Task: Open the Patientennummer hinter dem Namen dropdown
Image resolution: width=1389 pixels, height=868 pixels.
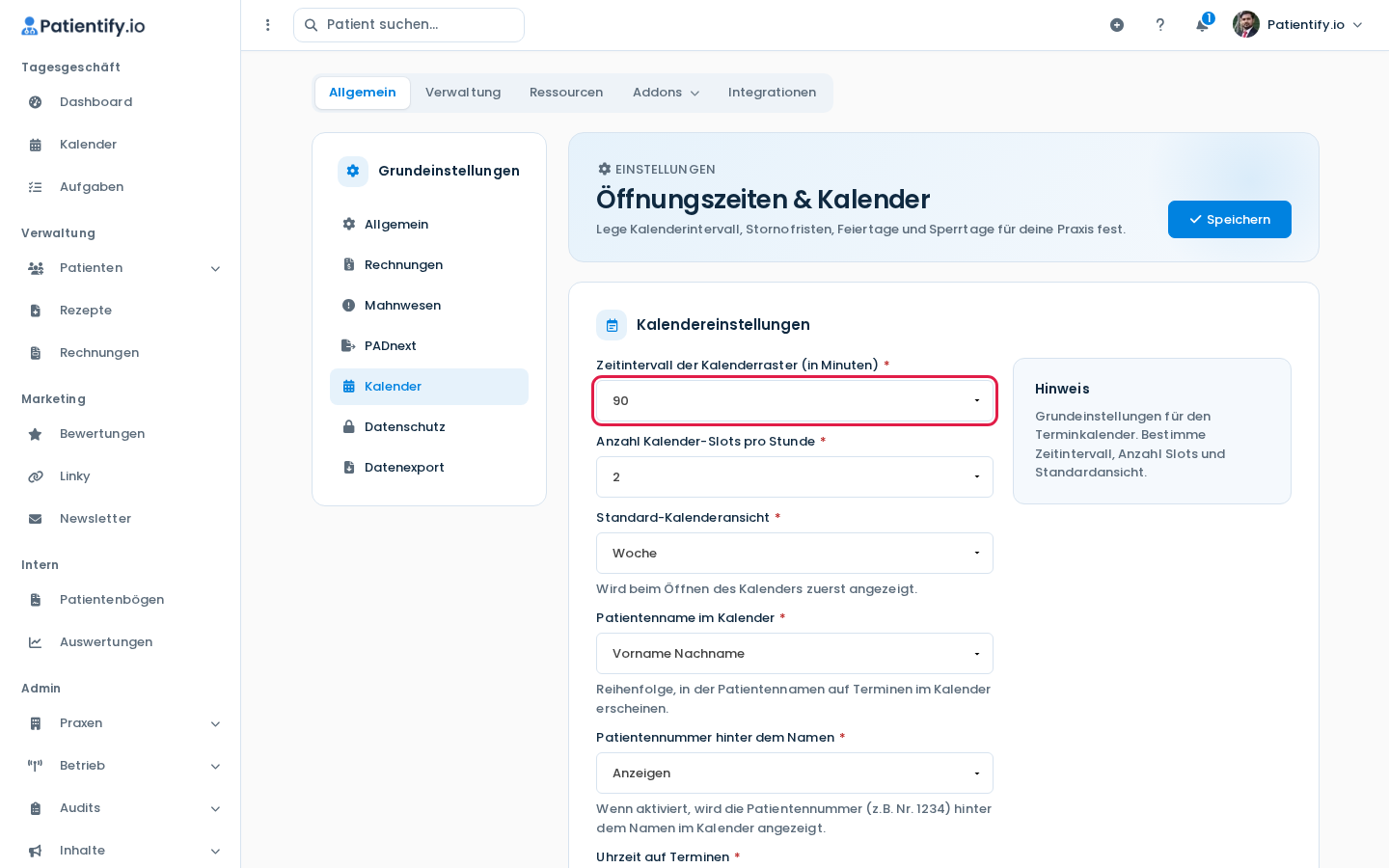Action: 795,773
